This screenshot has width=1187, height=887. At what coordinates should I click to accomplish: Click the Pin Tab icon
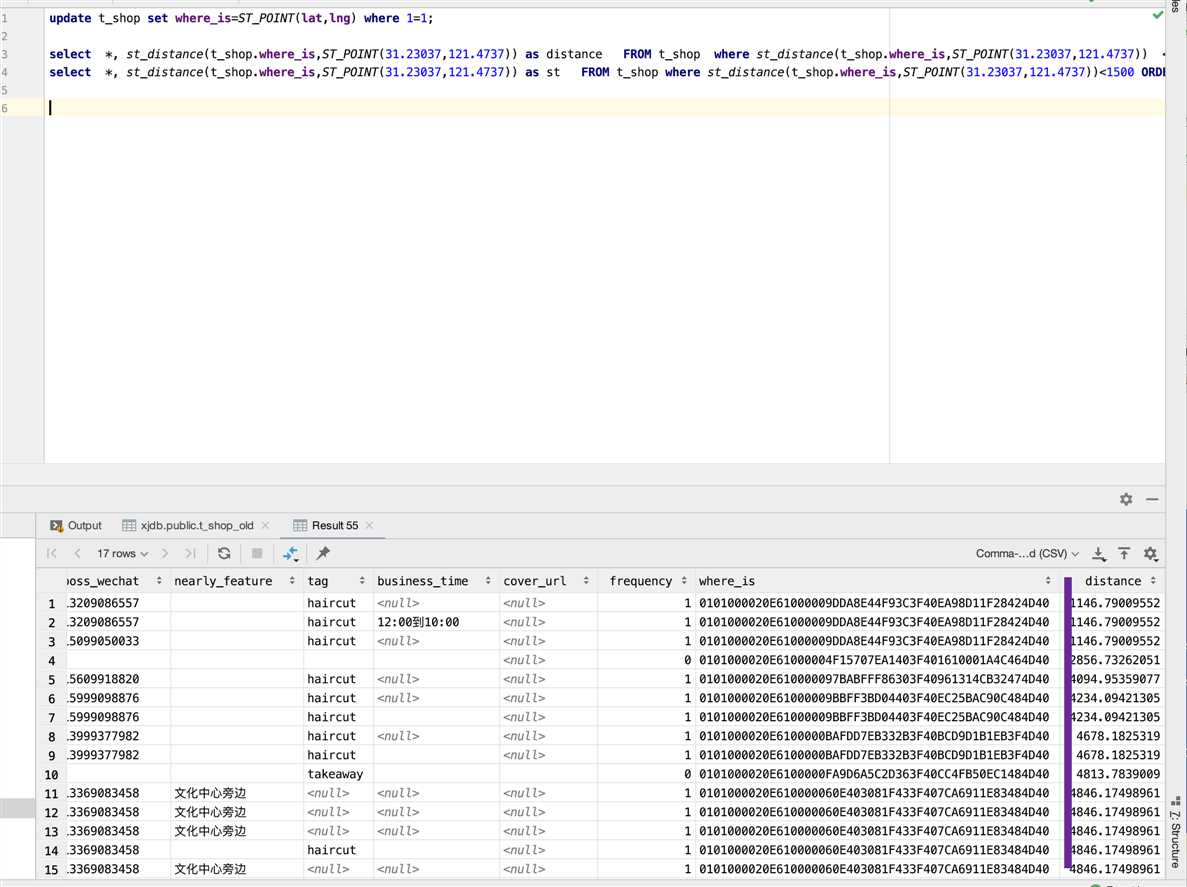tap(323, 553)
